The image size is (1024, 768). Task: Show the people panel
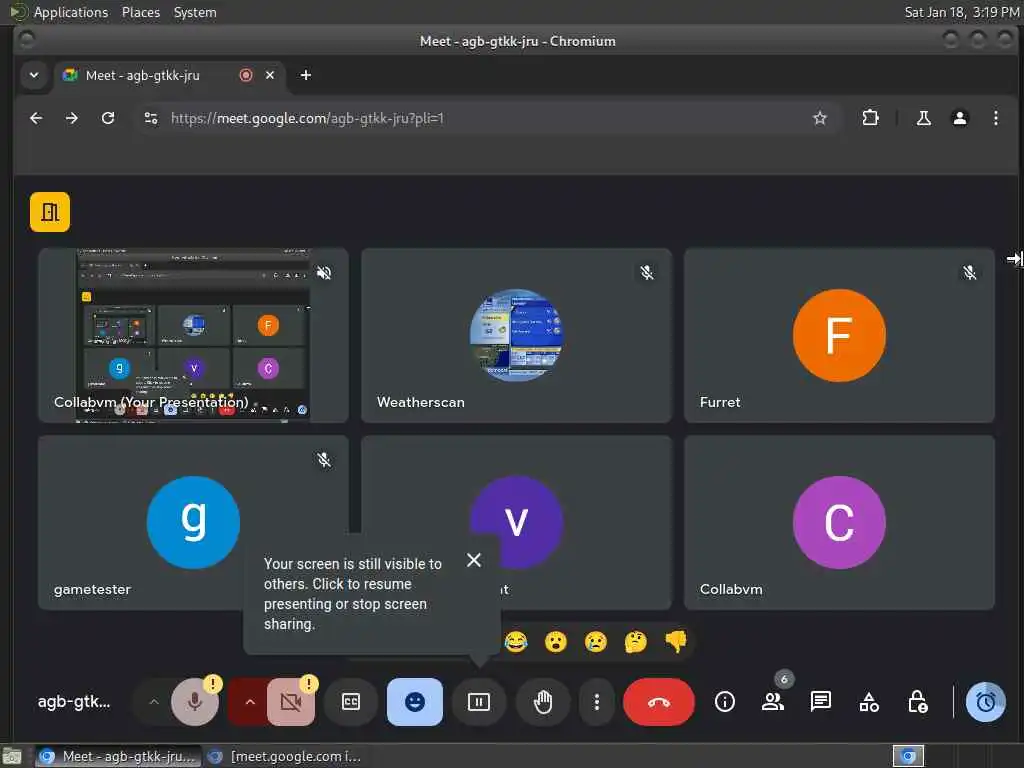point(773,702)
